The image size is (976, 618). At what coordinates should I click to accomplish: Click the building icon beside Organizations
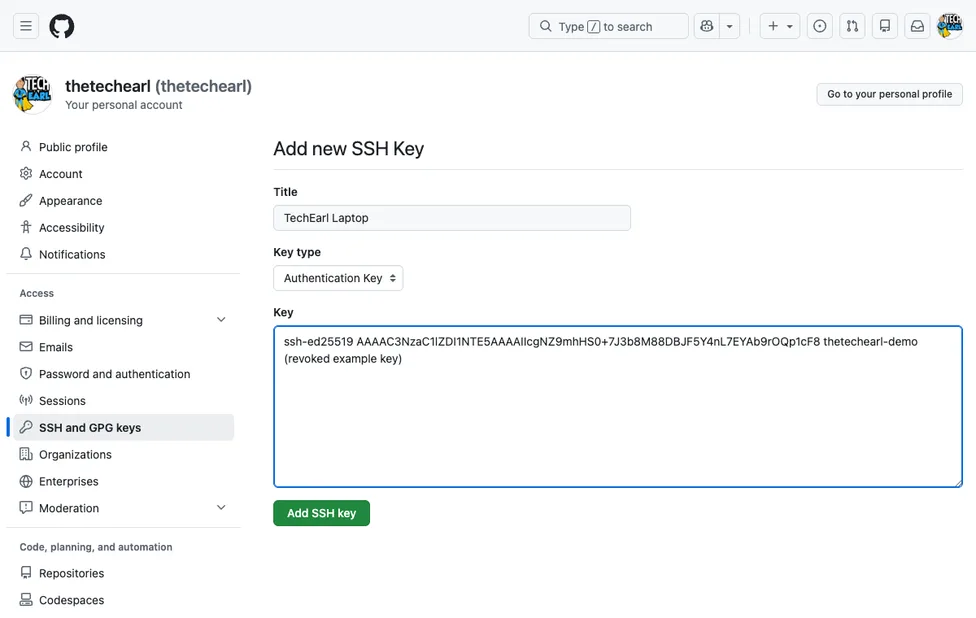(26, 454)
